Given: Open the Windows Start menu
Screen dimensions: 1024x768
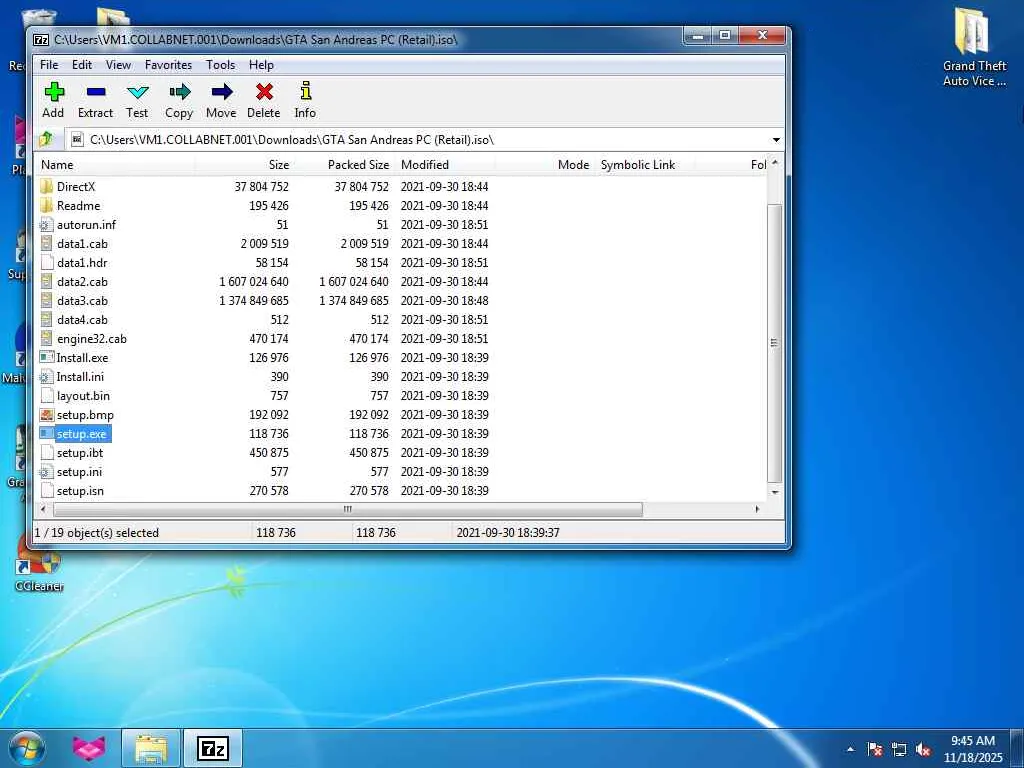Looking at the screenshot, I should click(x=27, y=747).
